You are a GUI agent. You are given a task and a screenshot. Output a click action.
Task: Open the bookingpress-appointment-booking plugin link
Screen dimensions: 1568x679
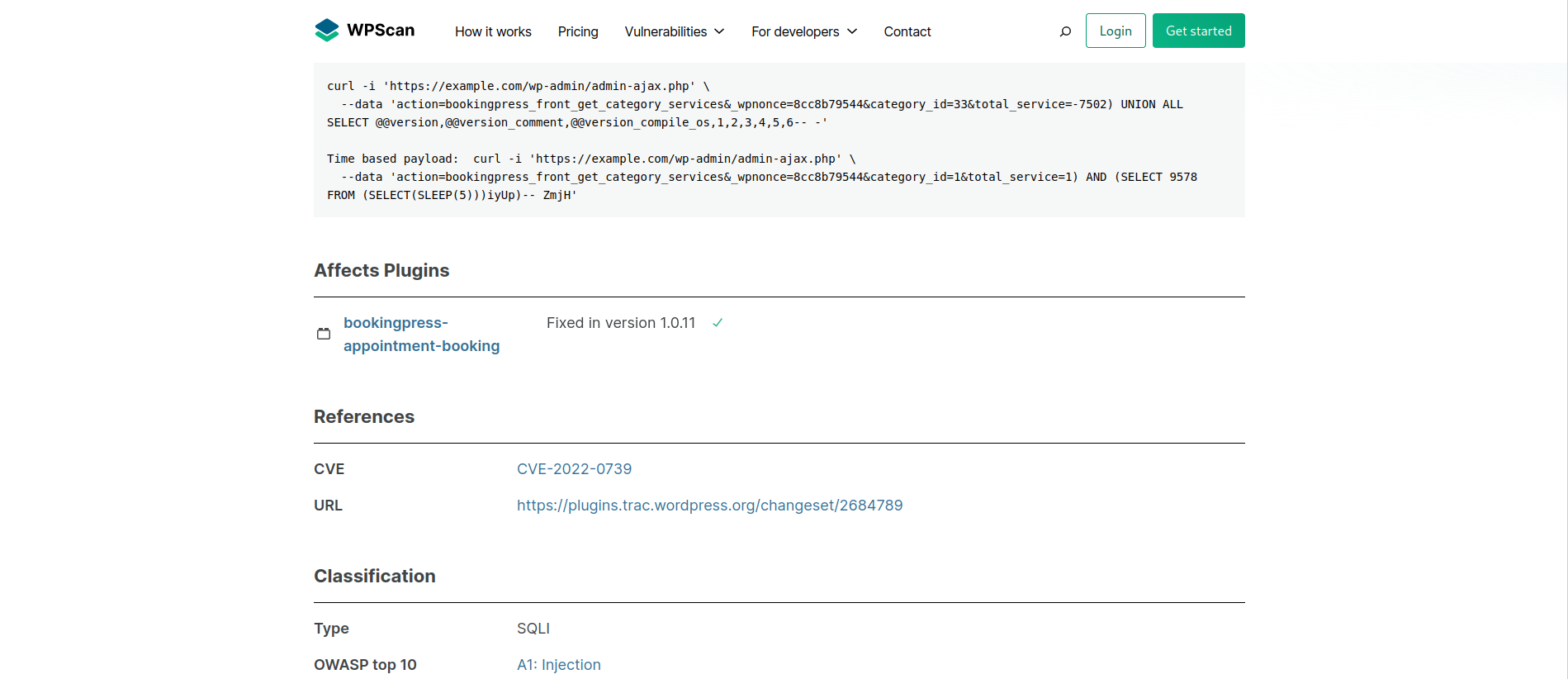tap(421, 335)
